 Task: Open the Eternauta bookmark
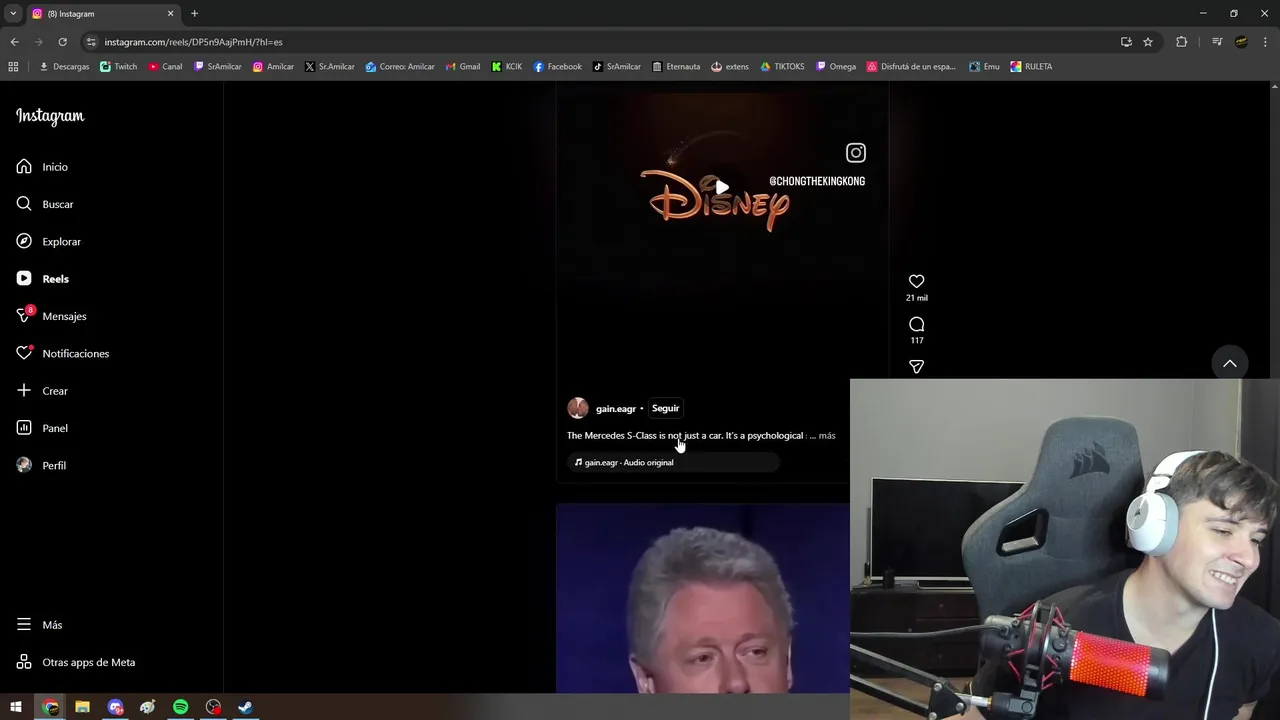pos(676,67)
